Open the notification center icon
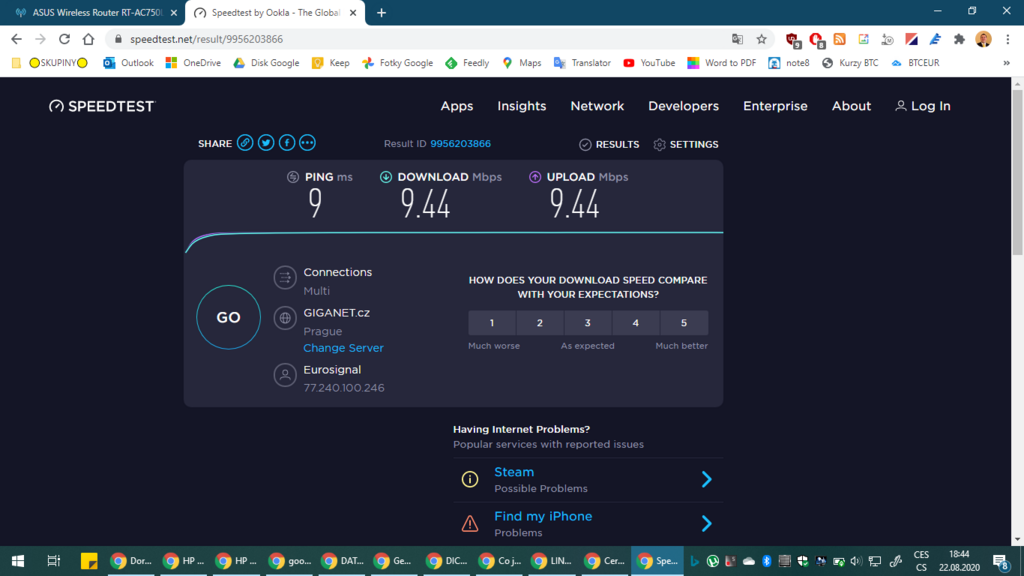The width and height of the screenshot is (1024, 576). [x=1001, y=561]
